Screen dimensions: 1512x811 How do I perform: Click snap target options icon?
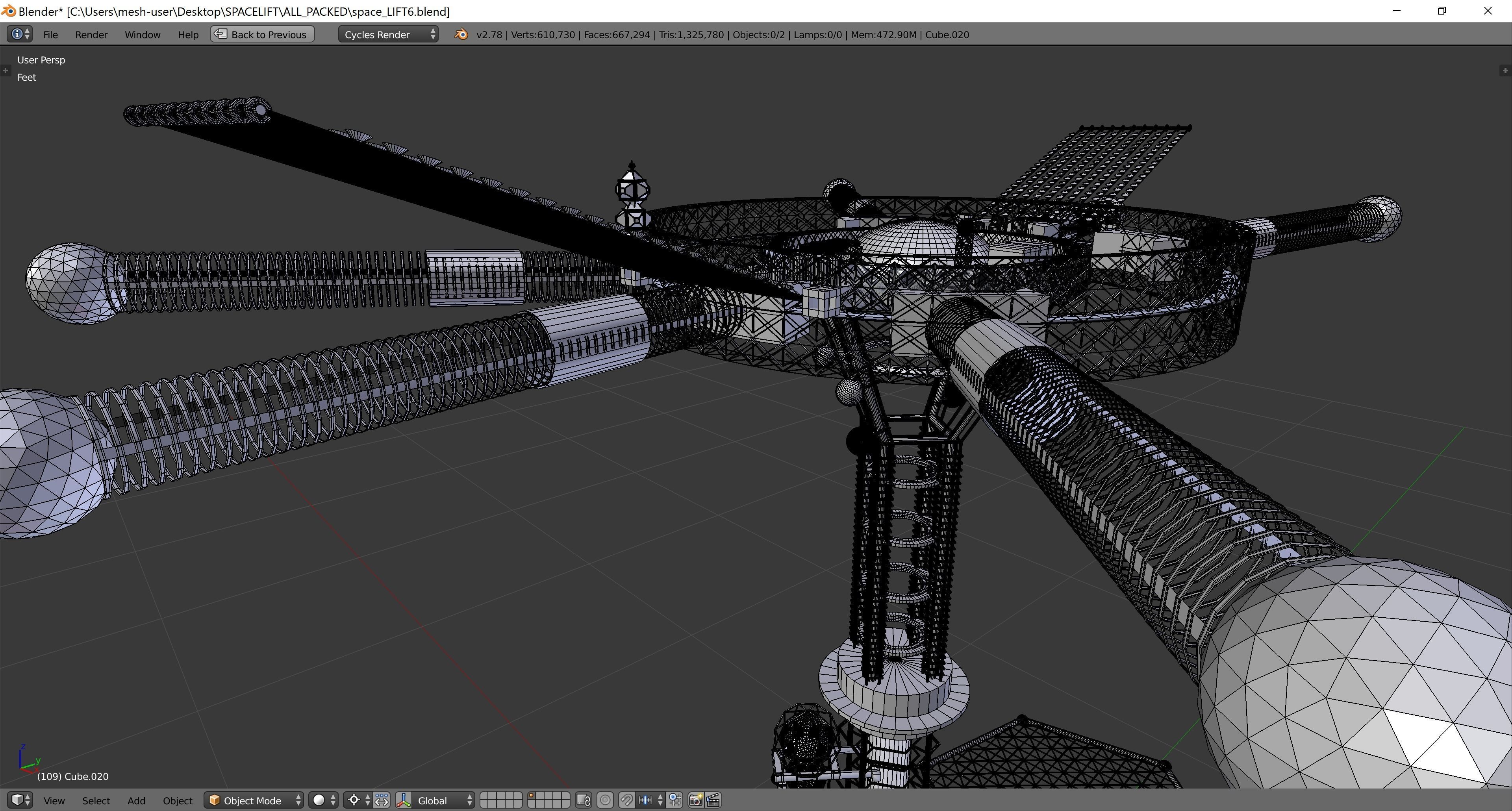(675, 800)
